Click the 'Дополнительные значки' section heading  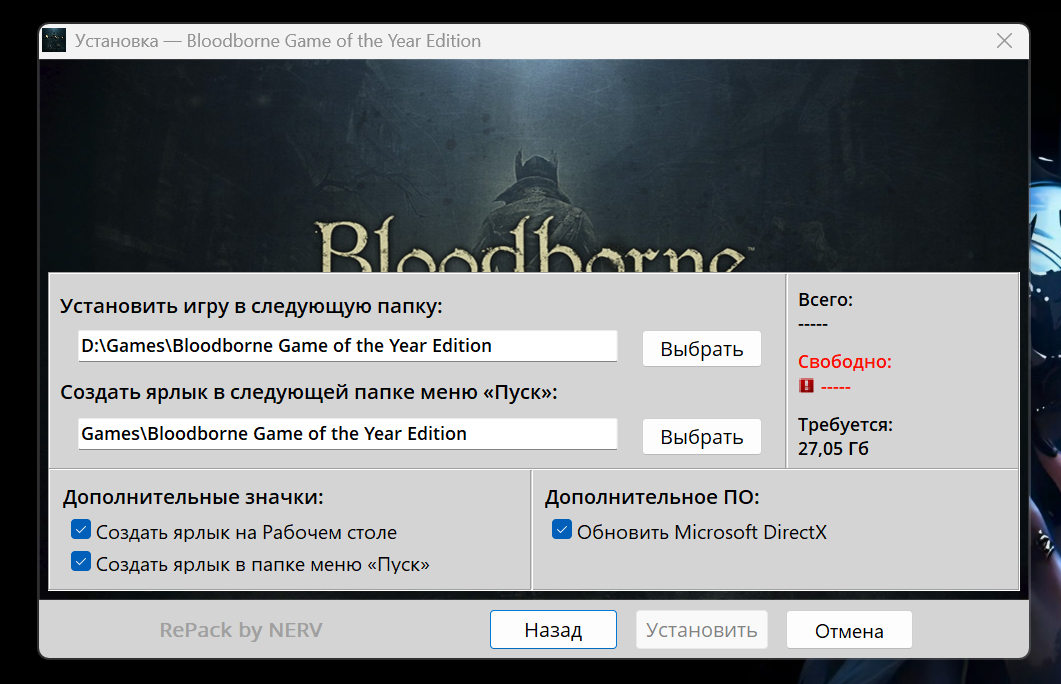tap(193, 497)
